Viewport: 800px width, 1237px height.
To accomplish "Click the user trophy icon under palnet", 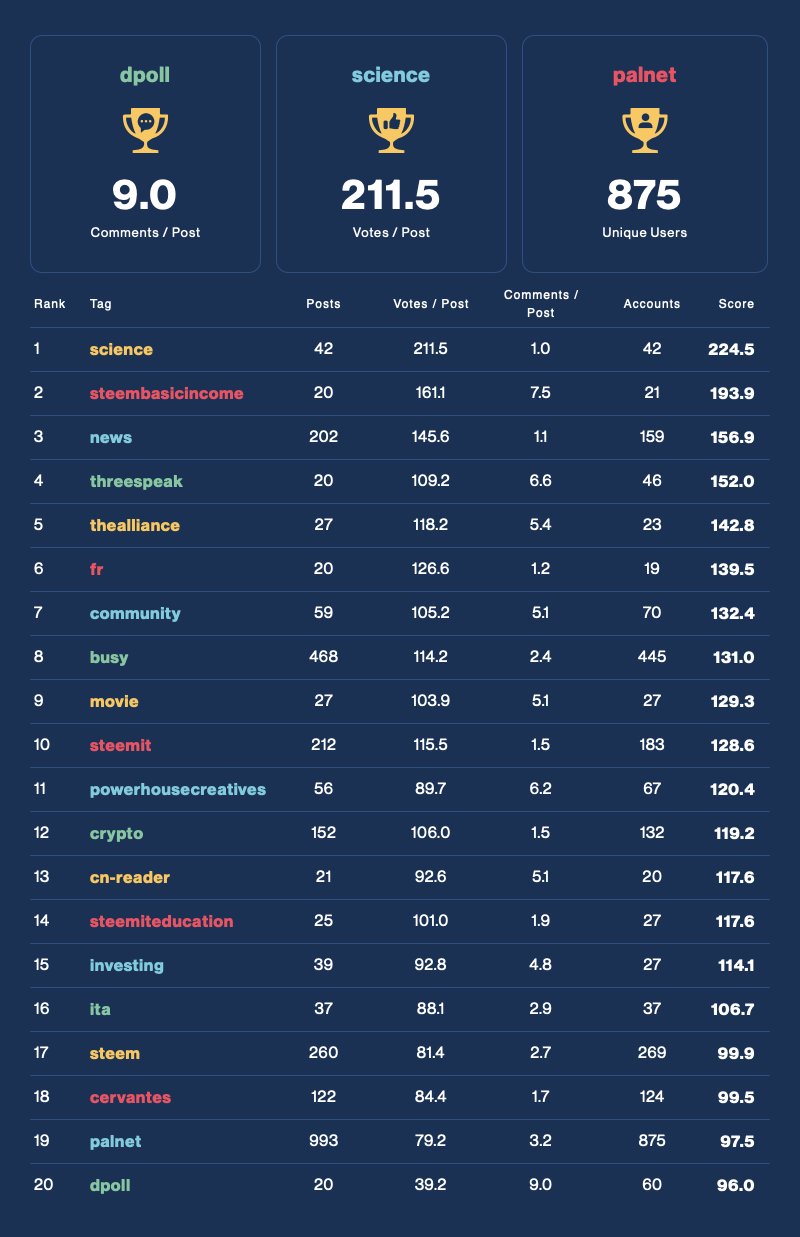I will tap(645, 131).
